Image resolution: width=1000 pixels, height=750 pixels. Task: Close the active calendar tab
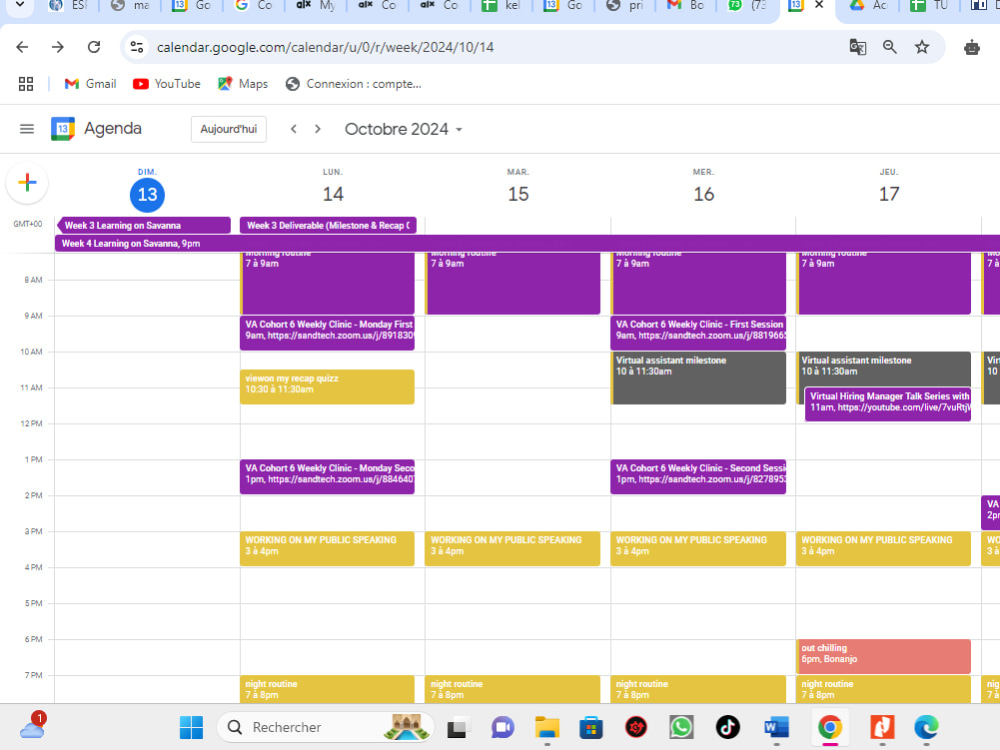pyautogui.click(x=820, y=5)
